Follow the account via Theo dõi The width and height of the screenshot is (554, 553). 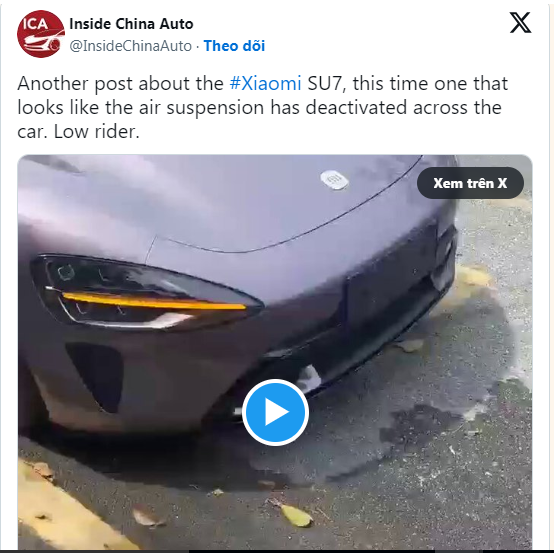click(x=234, y=46)
